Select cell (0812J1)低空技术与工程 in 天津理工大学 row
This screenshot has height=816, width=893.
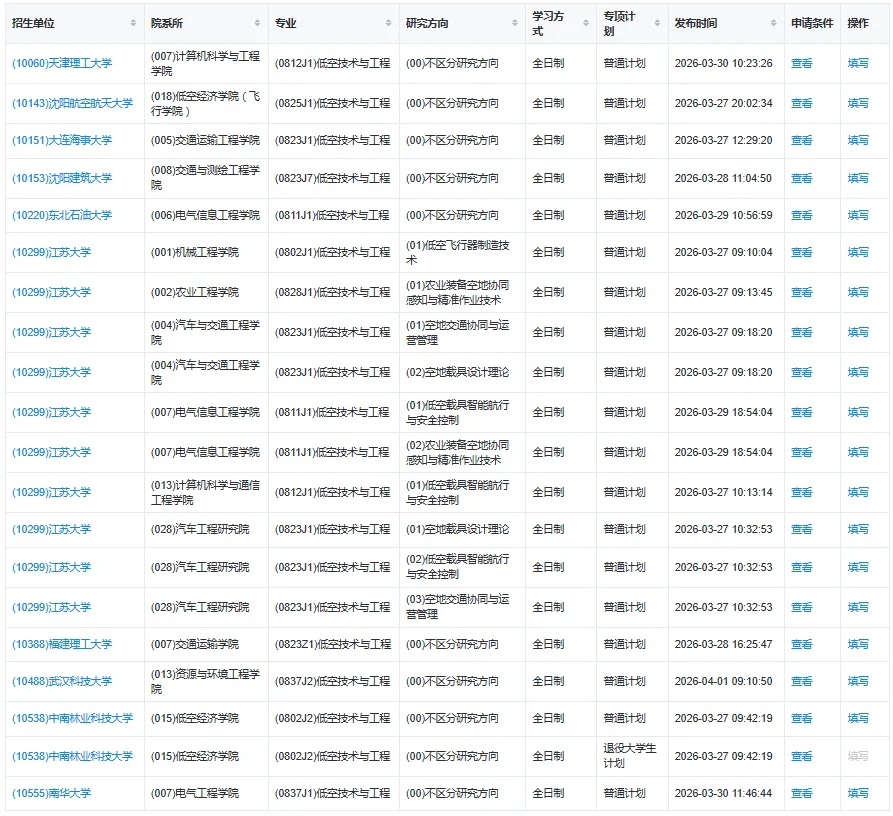pyautogui.click(x=333, y=63)
